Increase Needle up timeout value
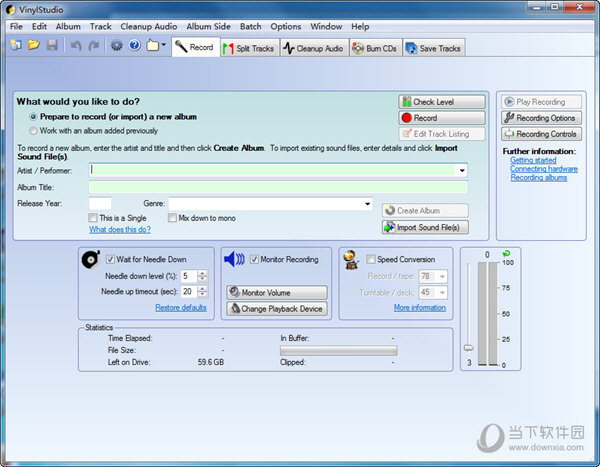 click(202, 289)
